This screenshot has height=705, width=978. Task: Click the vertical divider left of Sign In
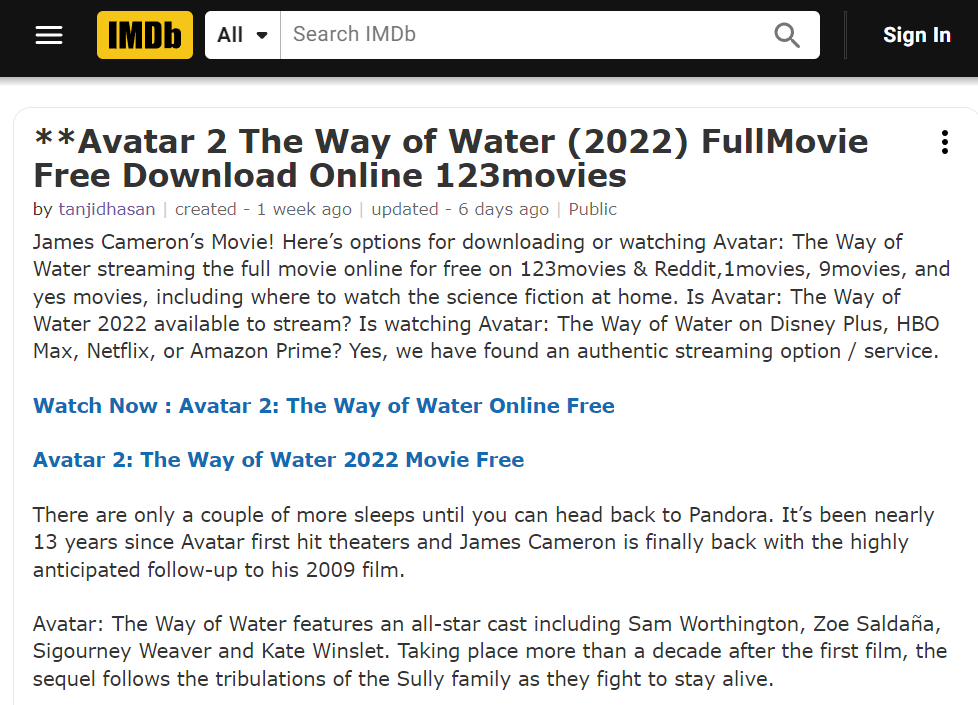tap(845, 35)
